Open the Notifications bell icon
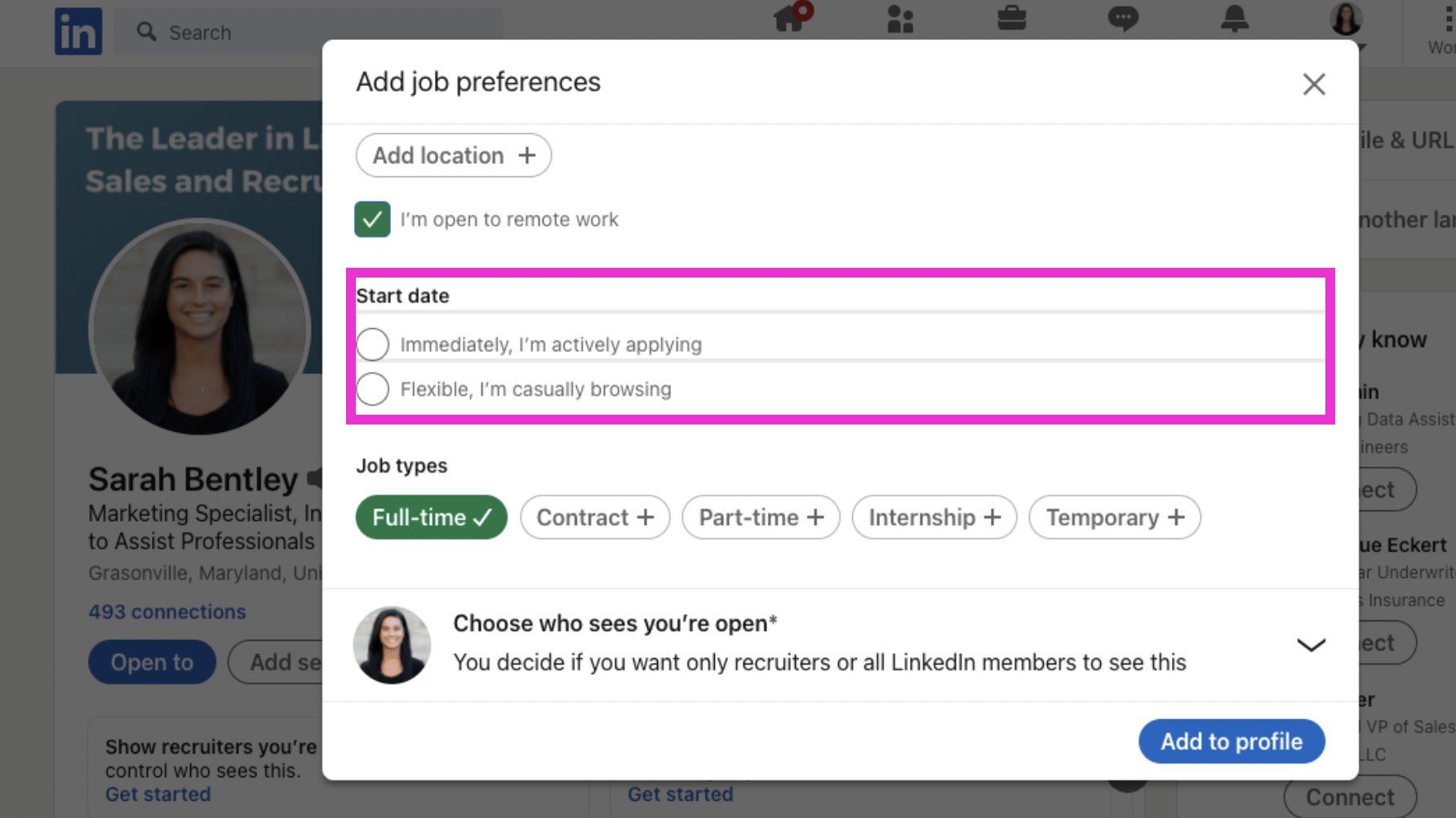This screenshot has width=1456, height=818. click(1234, 18)
